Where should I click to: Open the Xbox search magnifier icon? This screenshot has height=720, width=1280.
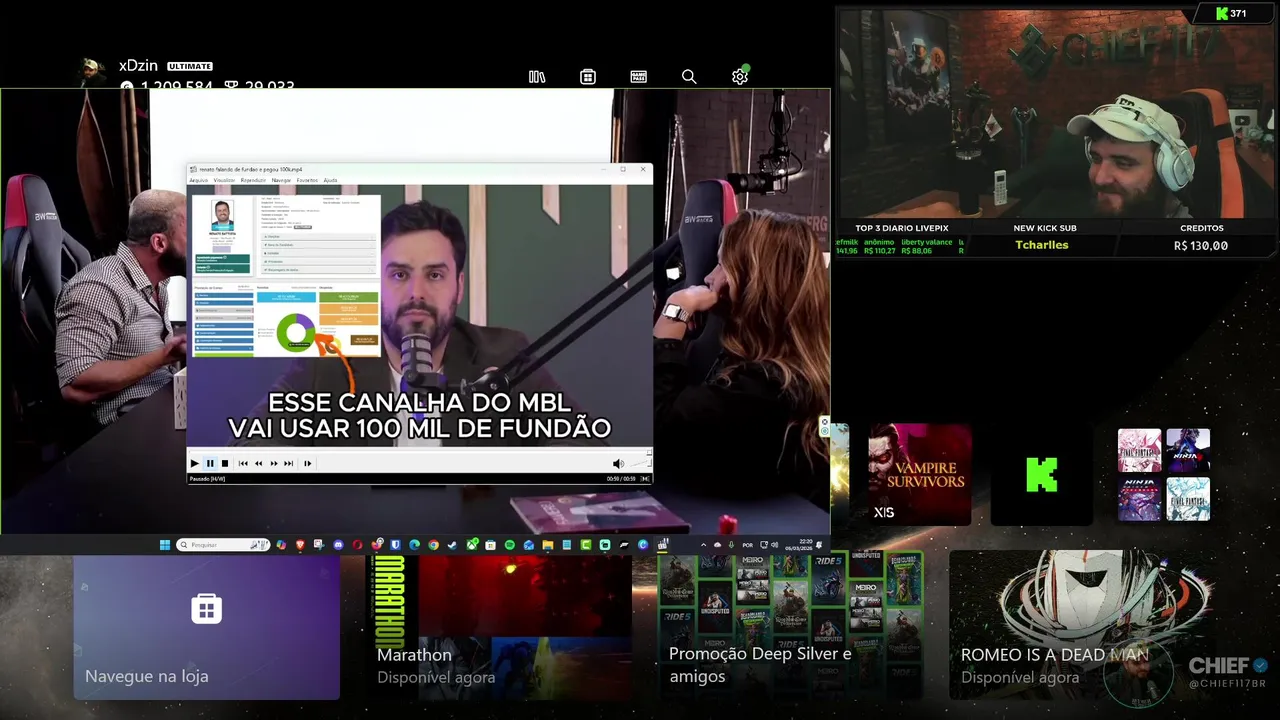(x=689, y=77)
